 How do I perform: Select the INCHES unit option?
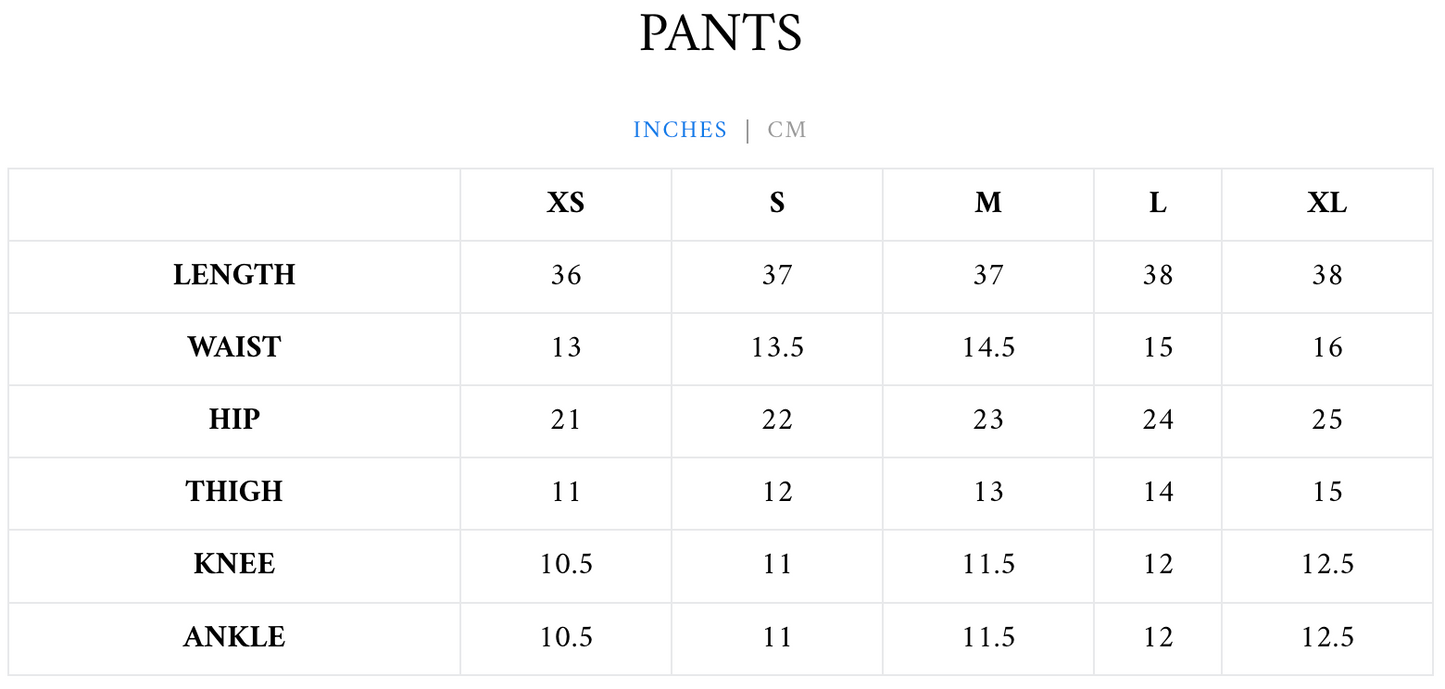(680, 130)
